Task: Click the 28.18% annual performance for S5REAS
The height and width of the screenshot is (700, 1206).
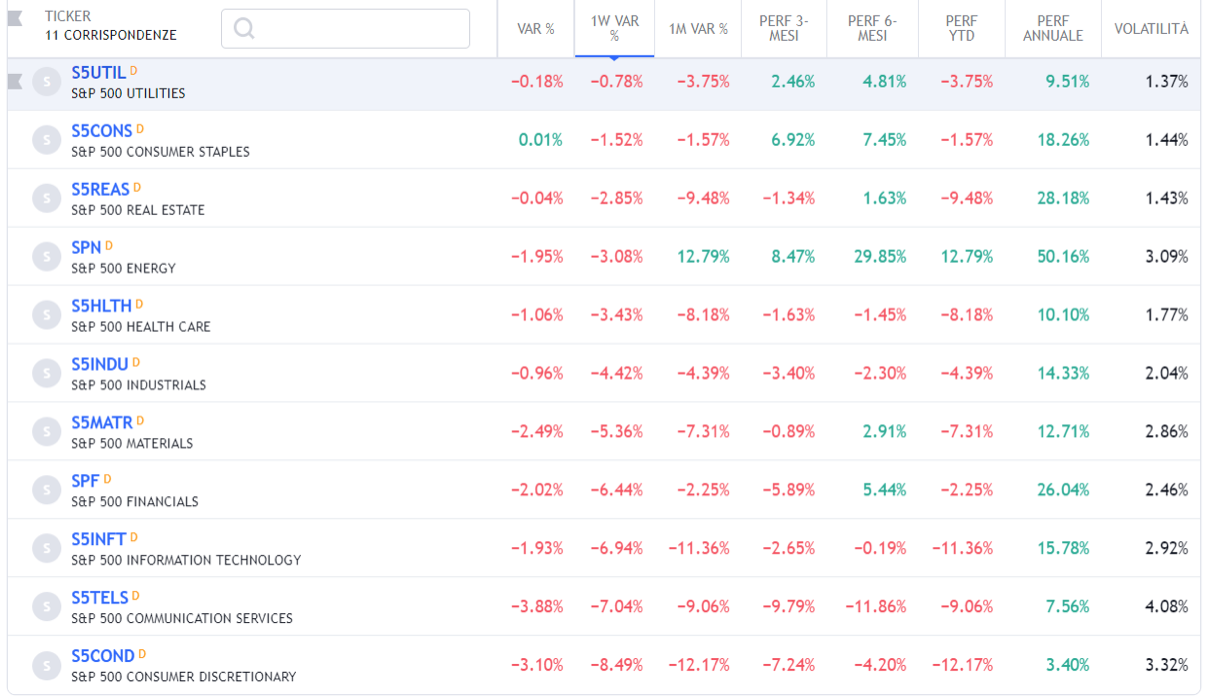Action: click(x=1063, y=199)
